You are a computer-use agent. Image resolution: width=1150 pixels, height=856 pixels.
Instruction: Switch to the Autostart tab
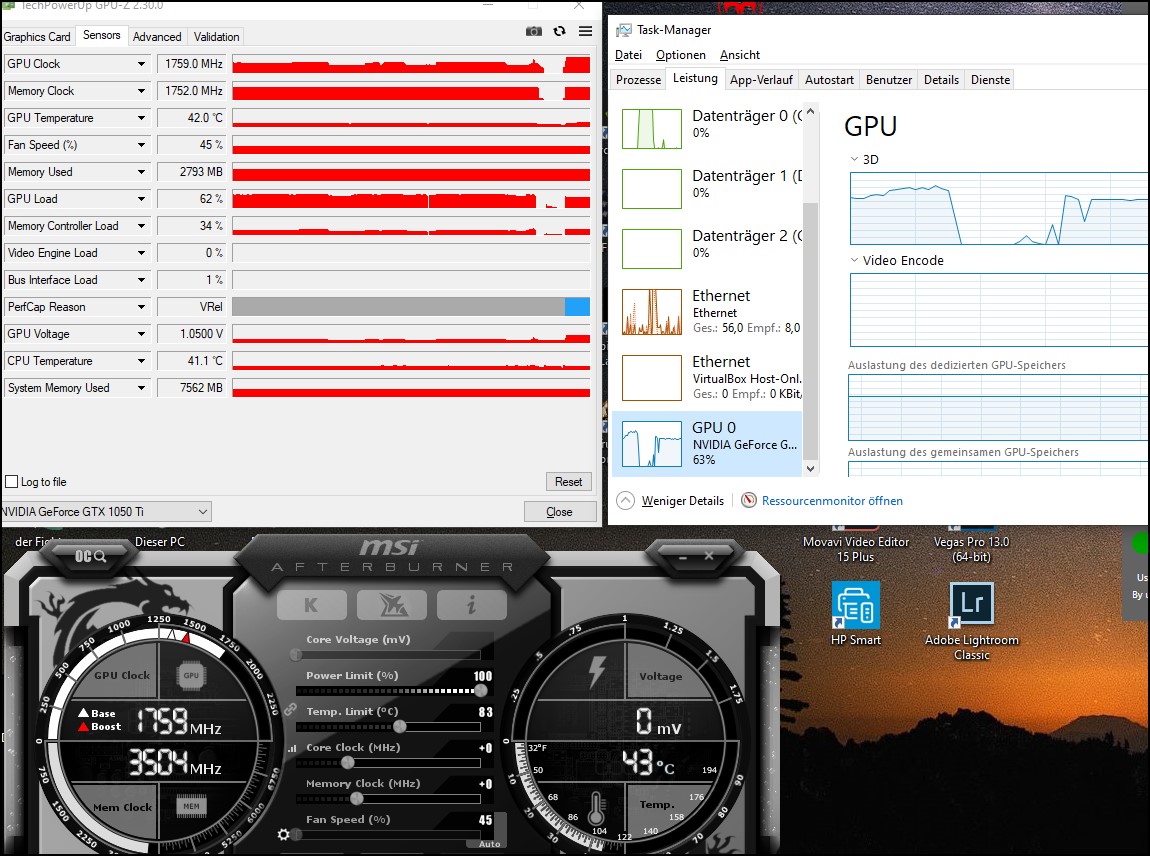(x=829, y=80)
